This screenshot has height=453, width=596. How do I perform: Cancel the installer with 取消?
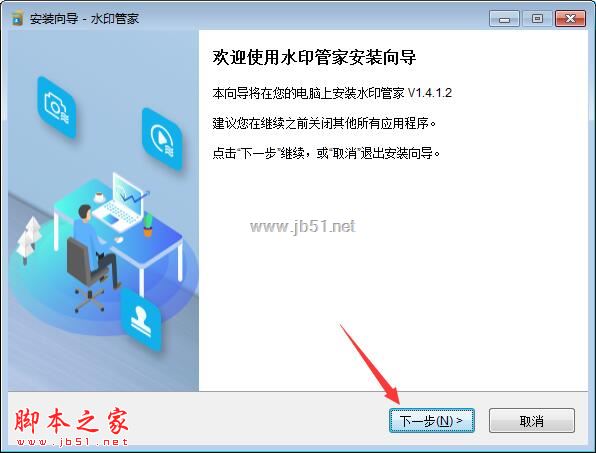(x=532, y=421)
